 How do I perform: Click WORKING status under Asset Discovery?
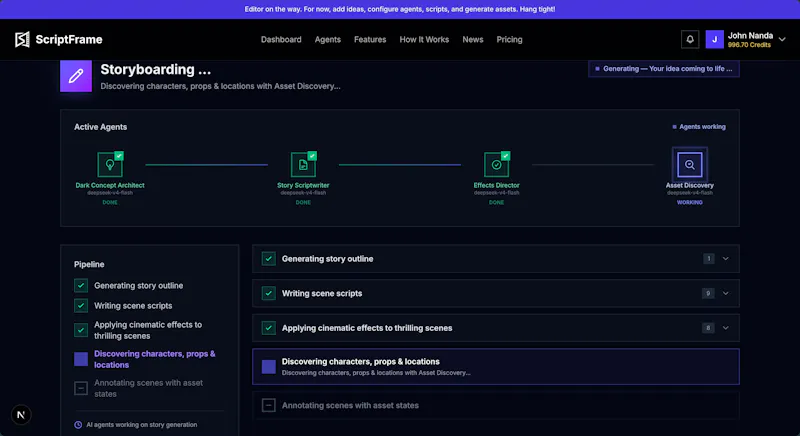[x=690, y=202]
